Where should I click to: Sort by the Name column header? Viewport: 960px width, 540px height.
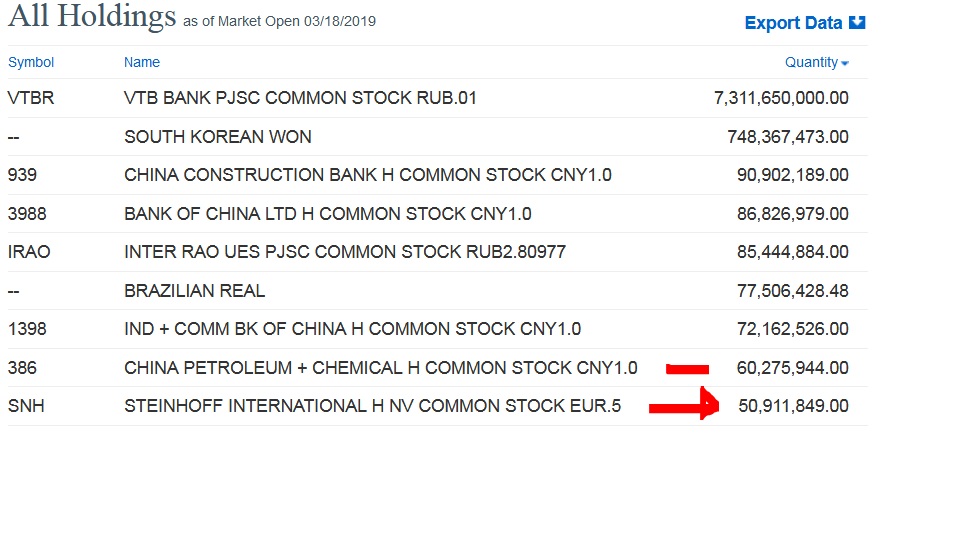142,62
